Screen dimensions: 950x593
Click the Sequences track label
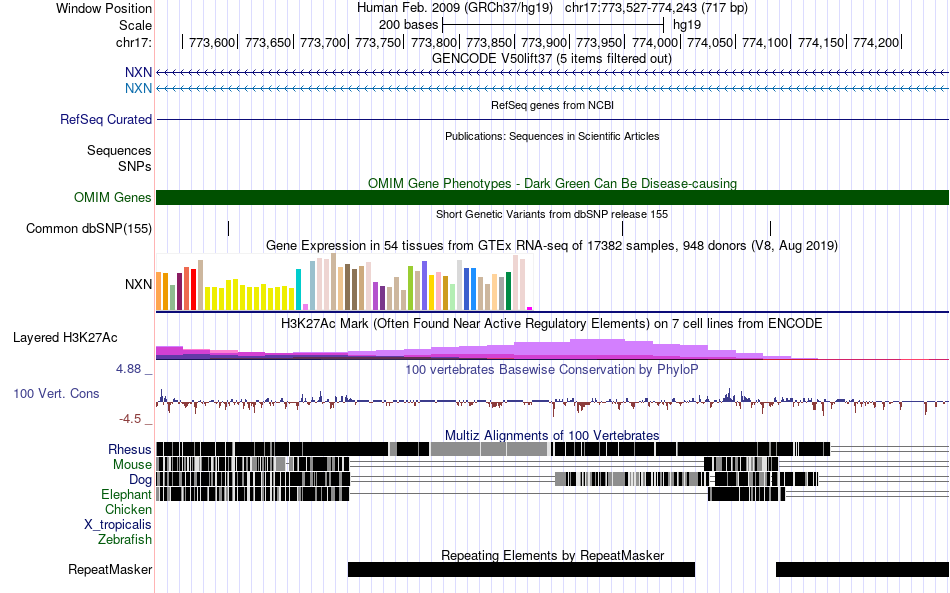(119, 150)
